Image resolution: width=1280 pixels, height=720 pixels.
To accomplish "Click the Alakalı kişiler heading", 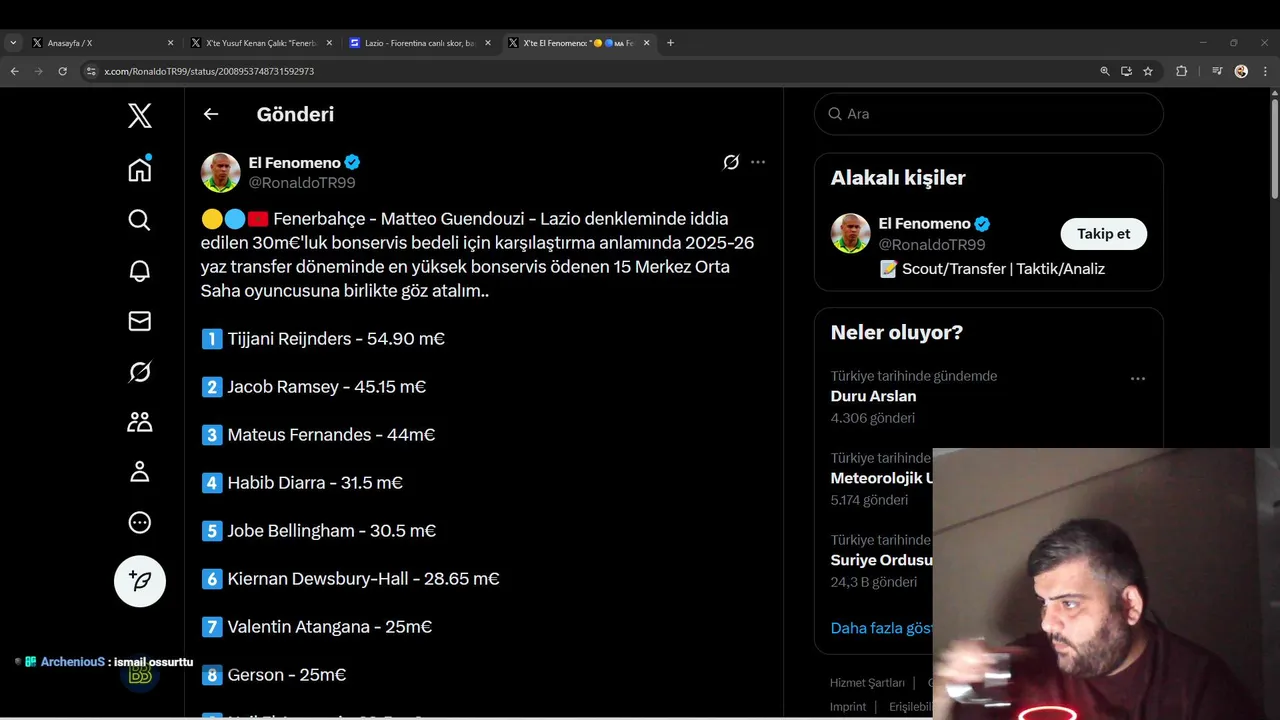I will click(x=898, y=178).
